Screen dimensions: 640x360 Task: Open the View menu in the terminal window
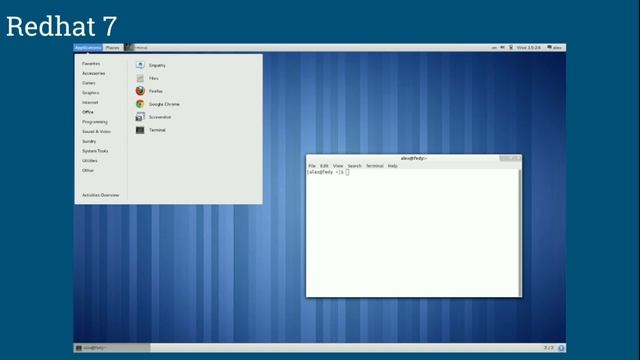[x=338, y=166]
